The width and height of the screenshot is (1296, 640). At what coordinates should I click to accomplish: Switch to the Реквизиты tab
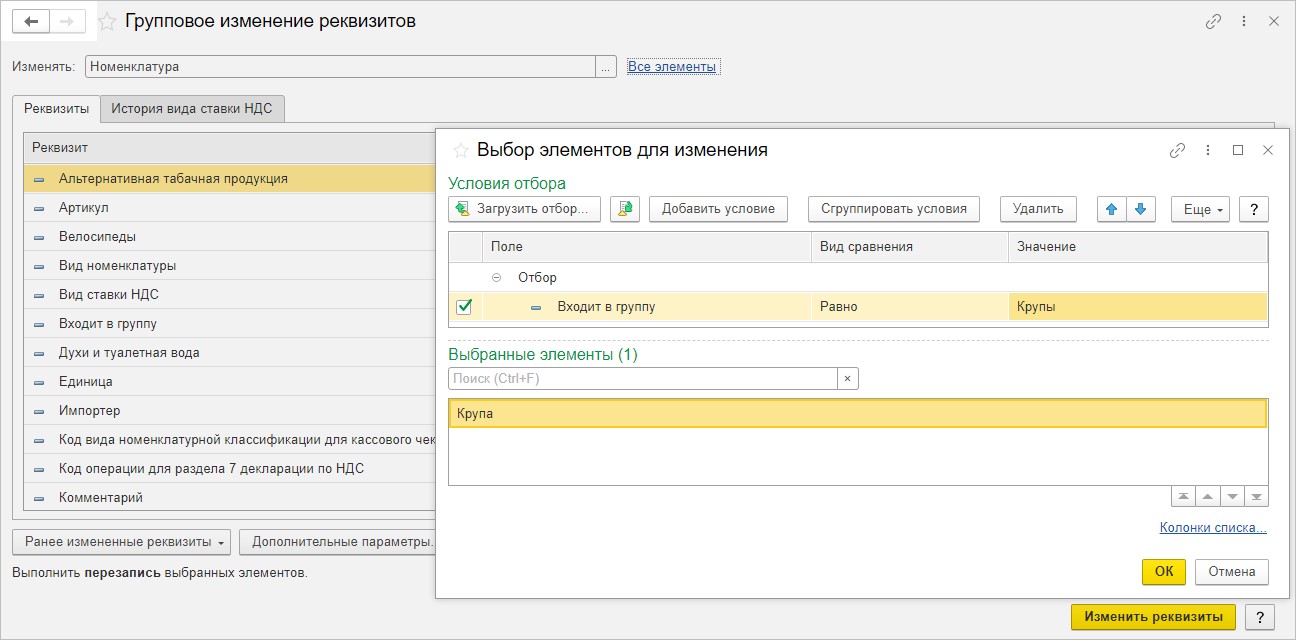pyautogui.click(x=57, y=109)
